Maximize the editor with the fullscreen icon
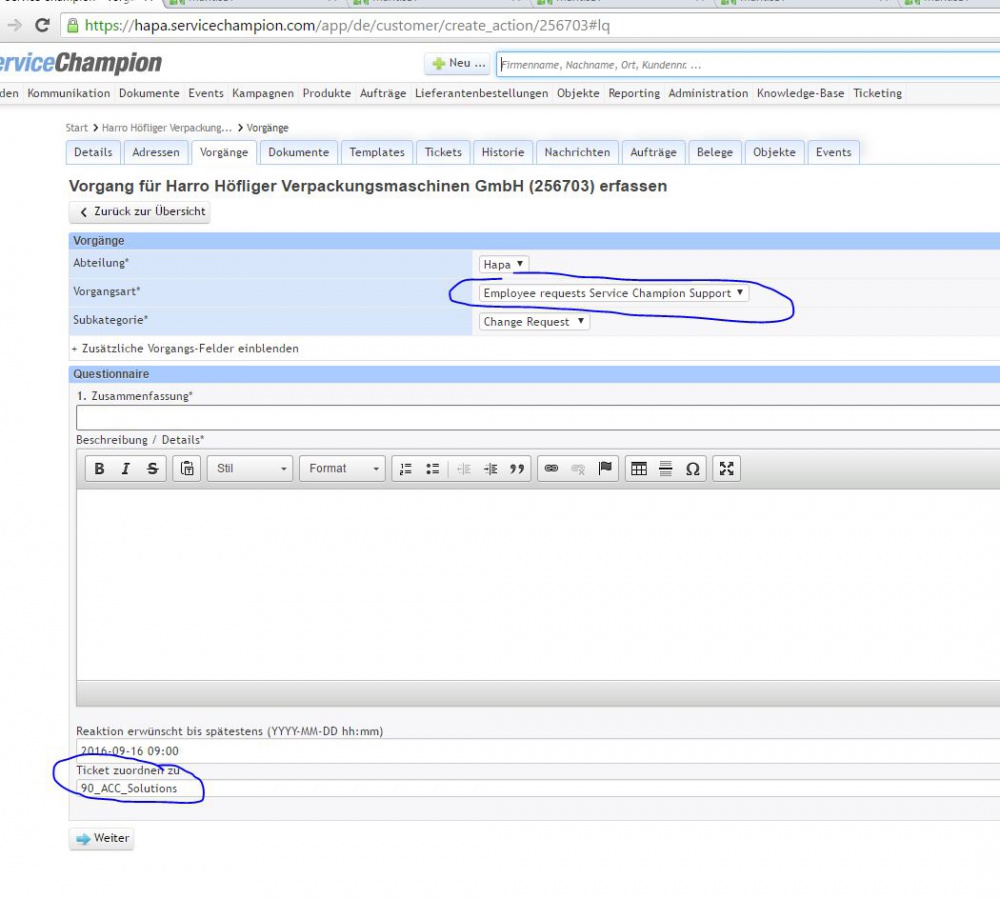Screen dimensions: 1000x899 [x=726, y=469]
